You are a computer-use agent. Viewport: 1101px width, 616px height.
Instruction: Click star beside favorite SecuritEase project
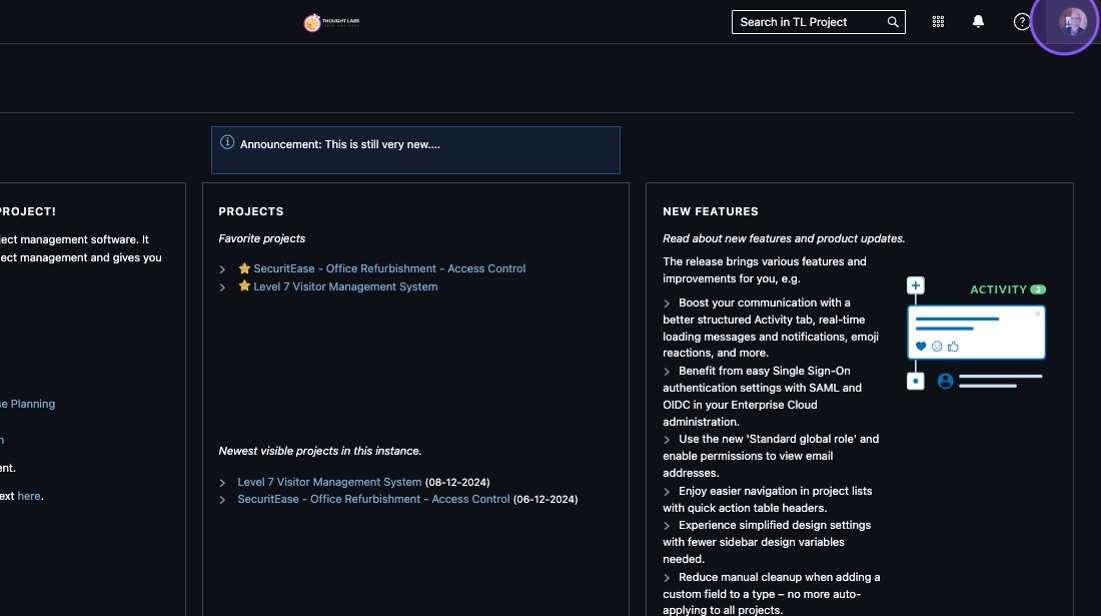[x=244, y=269]
